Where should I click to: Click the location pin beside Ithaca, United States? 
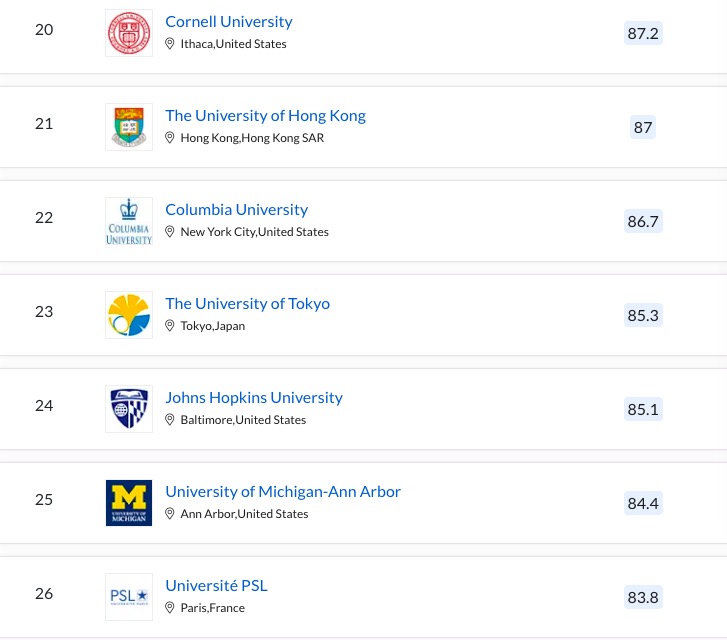pyautogui.click(x=170, y=44)
